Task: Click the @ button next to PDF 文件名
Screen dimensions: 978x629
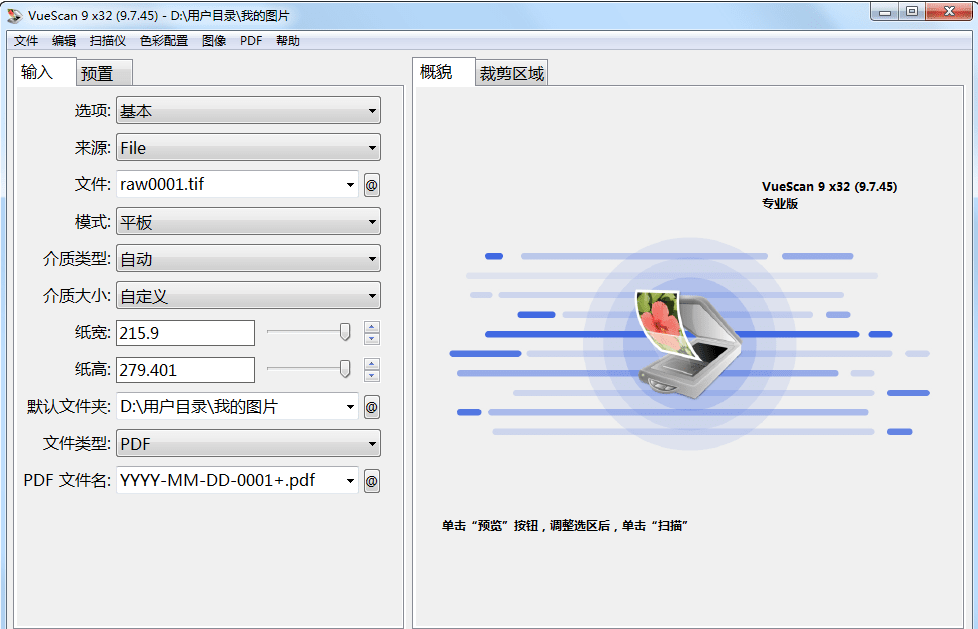Action: (372, 481)
